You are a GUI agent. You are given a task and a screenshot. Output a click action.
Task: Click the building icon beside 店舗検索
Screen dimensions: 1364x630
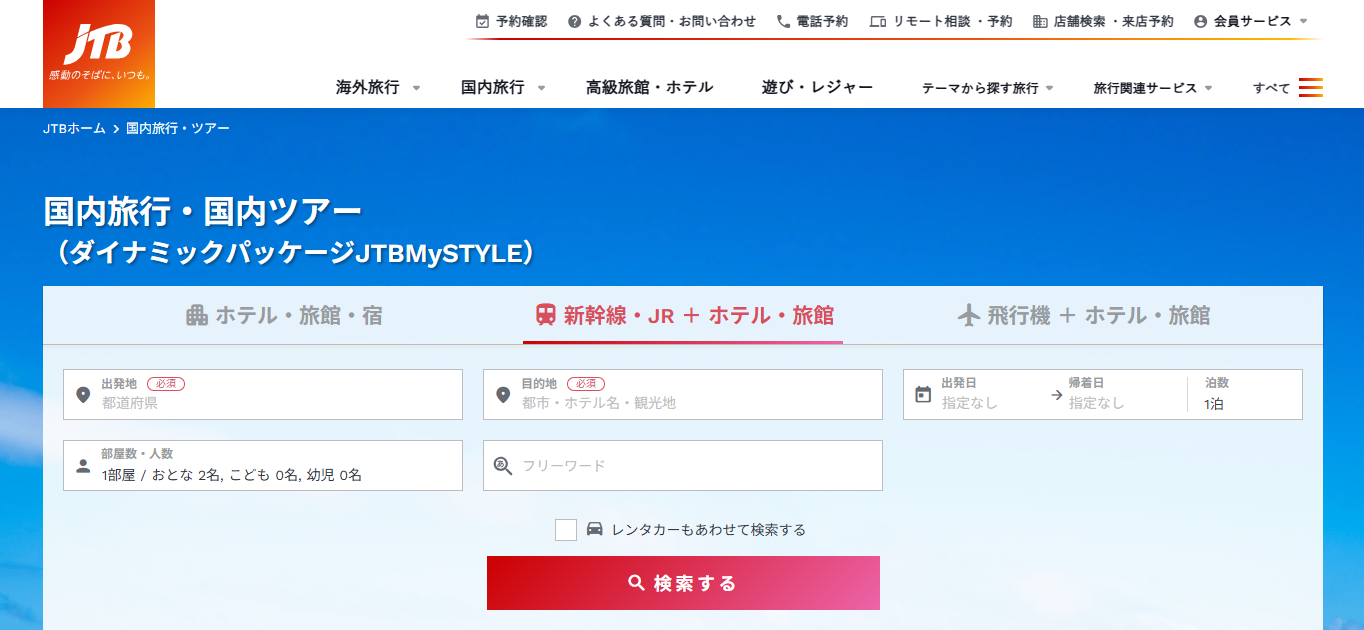tap(1040, 21)
